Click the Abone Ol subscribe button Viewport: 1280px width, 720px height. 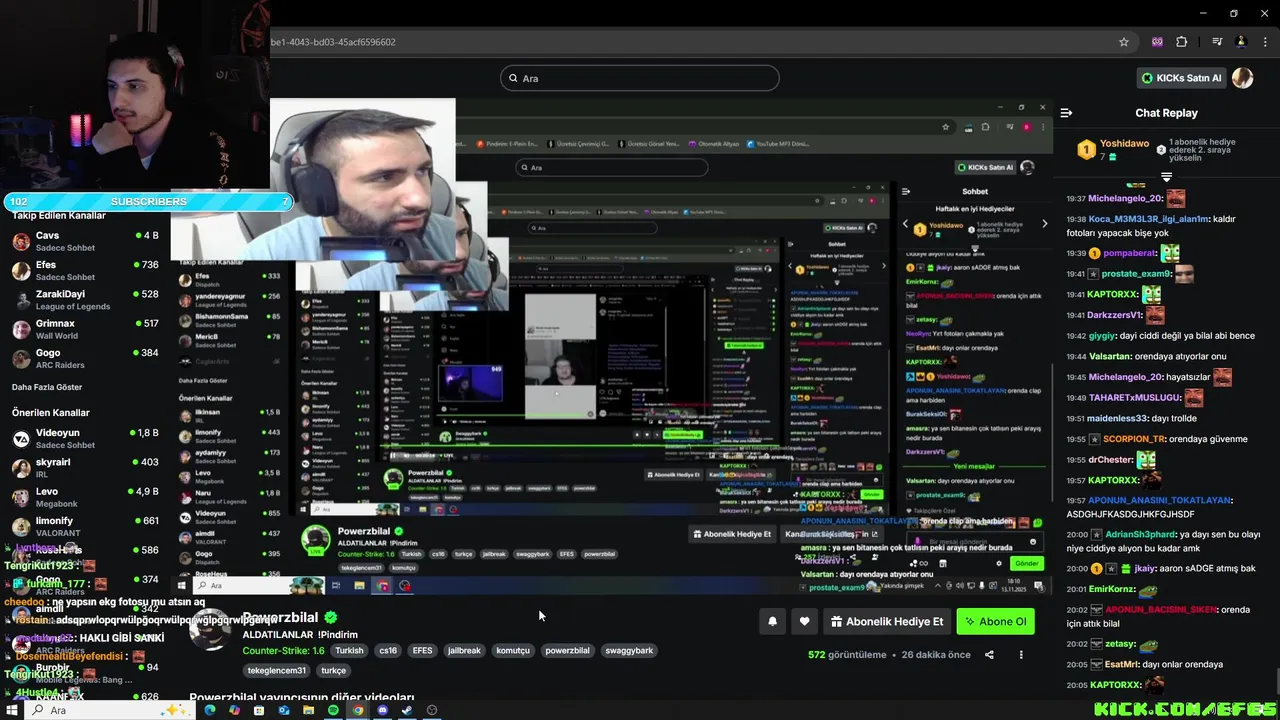click(x=995, y=621)
